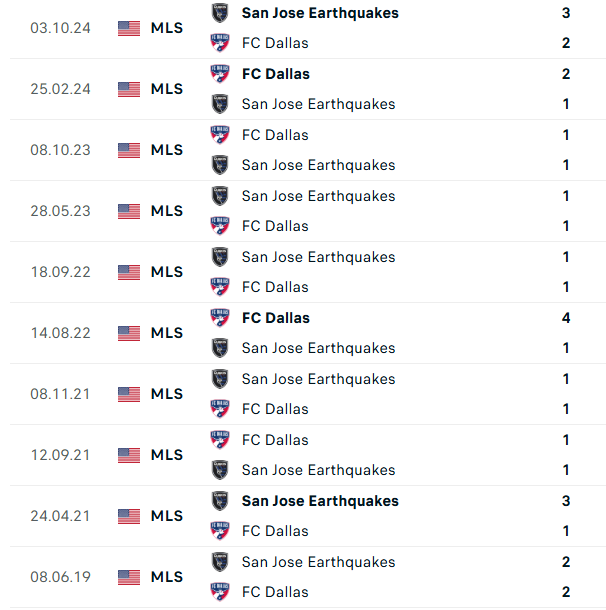Click San Jose Earthquakes crest in 08.10.23 match
Viewport: 606px width, 610px height.
[220, 165]
